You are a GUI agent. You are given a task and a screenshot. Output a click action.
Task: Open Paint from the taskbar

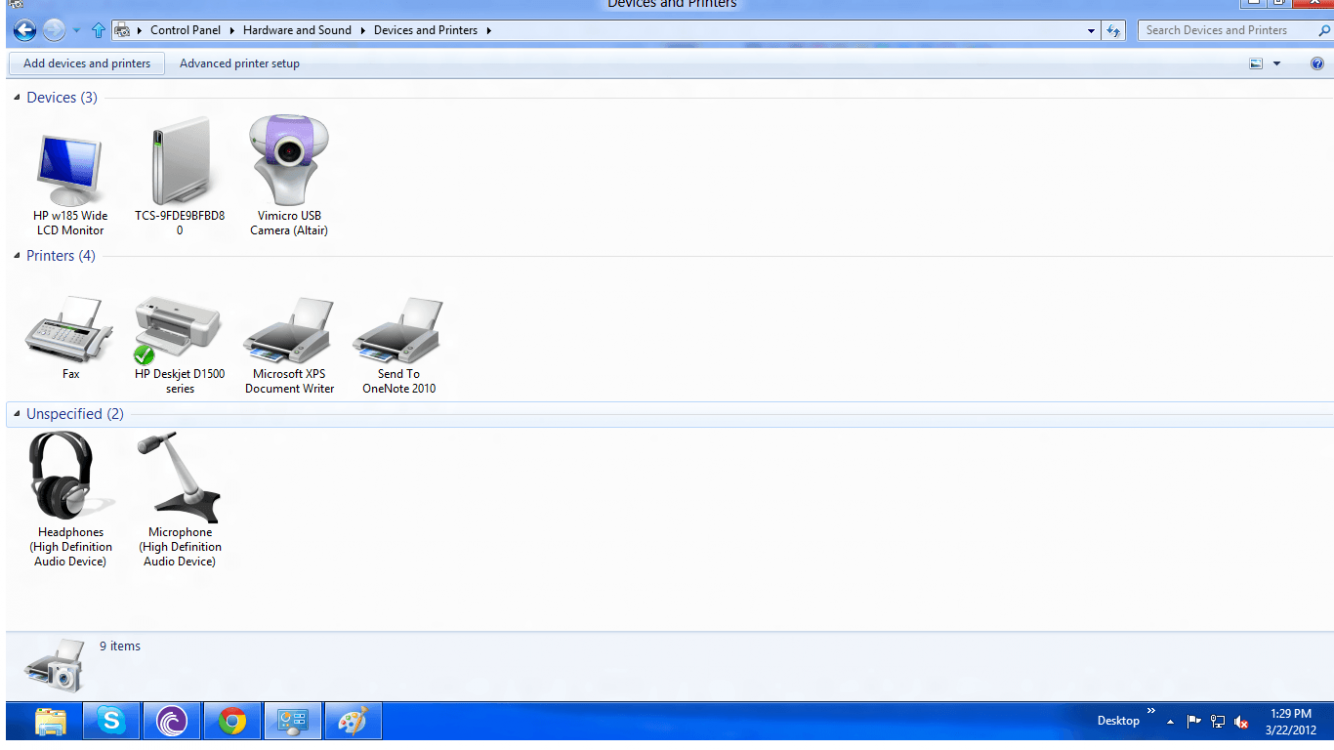353,721
